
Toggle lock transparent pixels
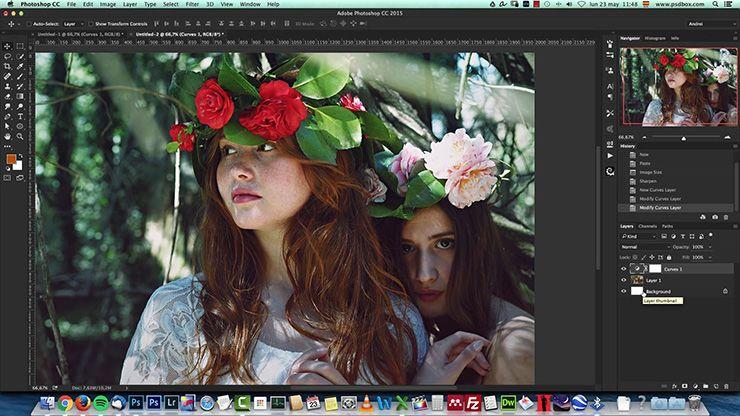tap(635, 257)
